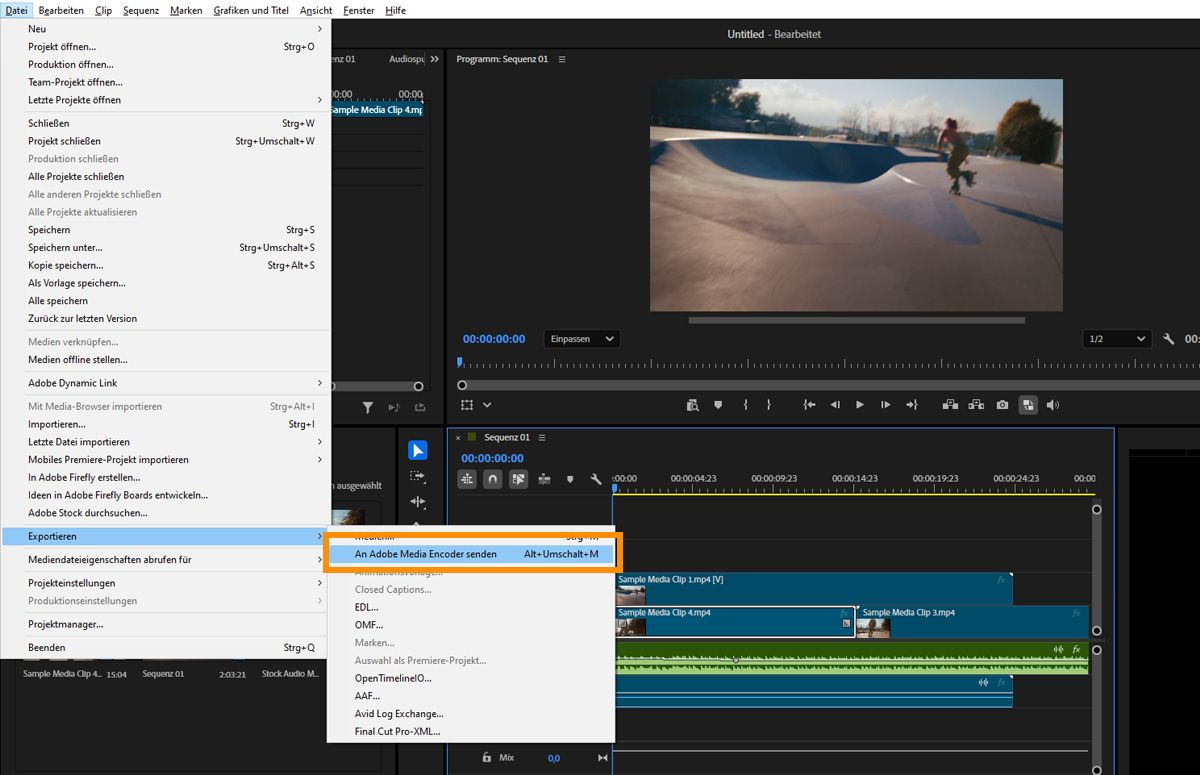Open Grafiken und Titel menu
The height and width of the screenshot is (775, 1200).
click(251, 10)
